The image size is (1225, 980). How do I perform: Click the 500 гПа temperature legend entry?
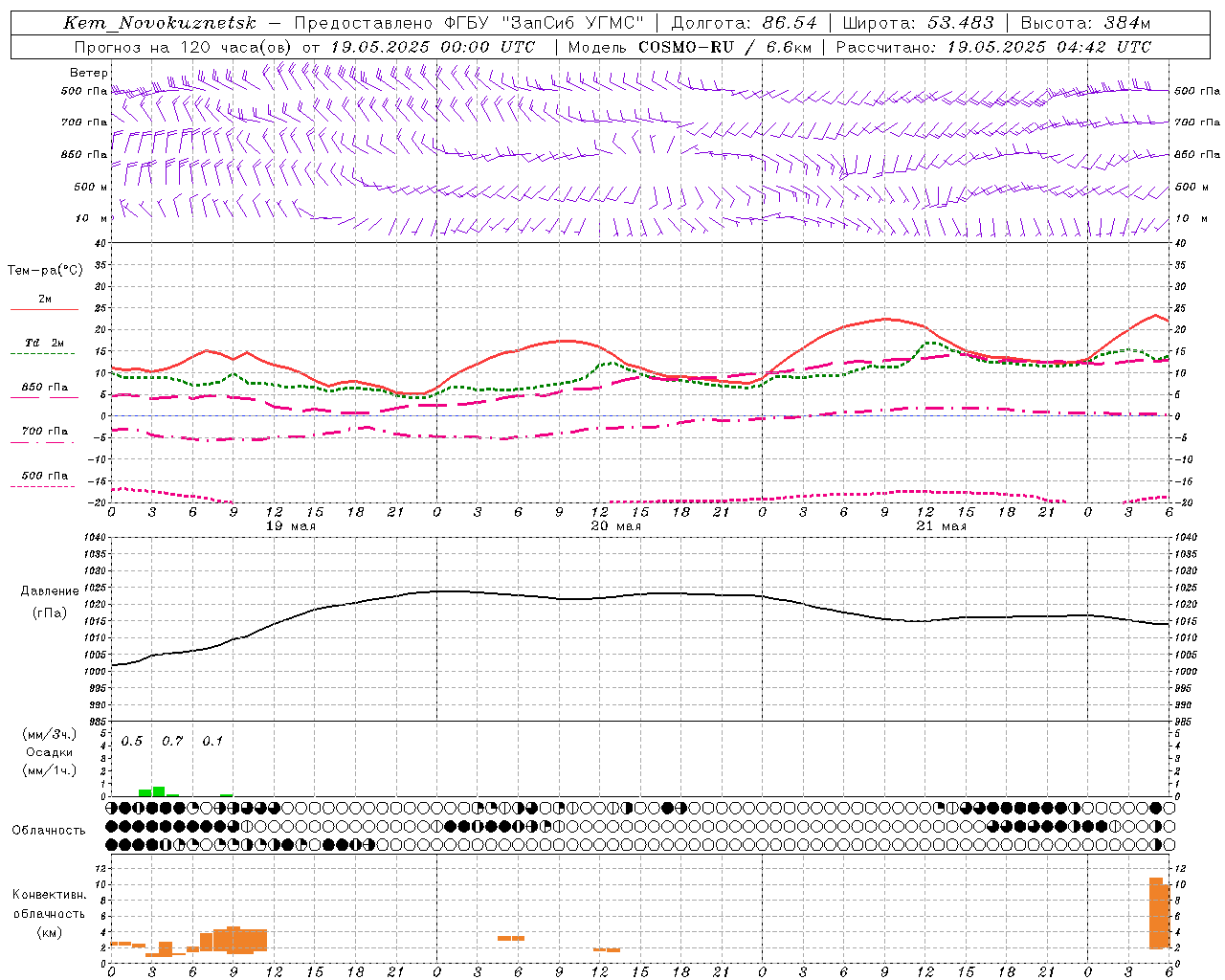tap(45, 476)
